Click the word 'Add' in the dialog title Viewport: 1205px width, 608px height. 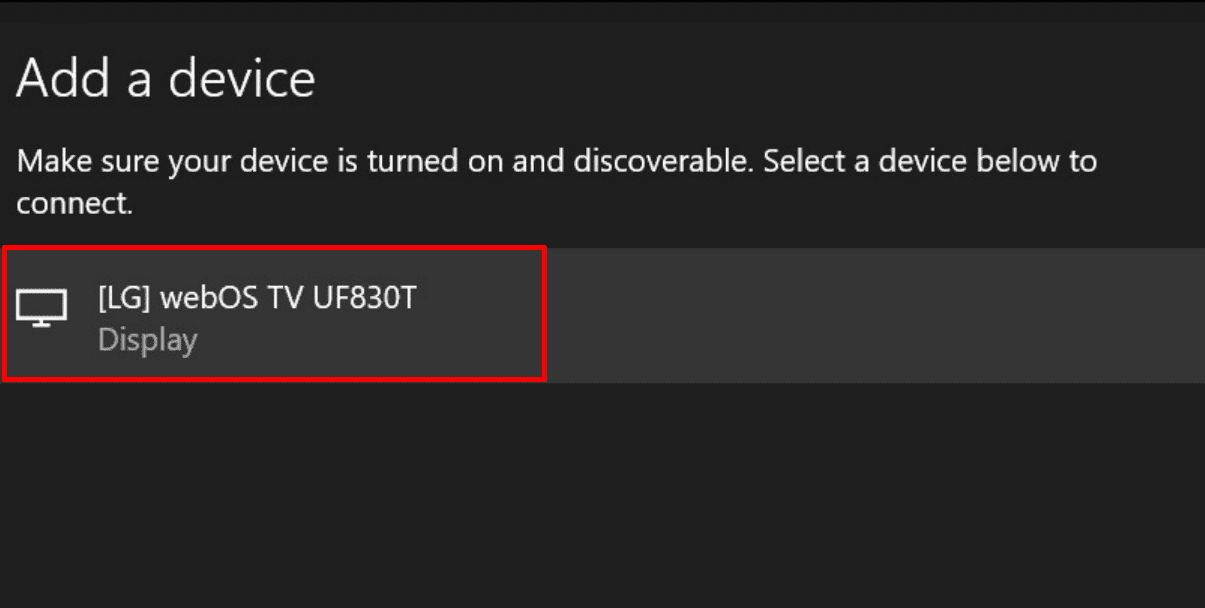[61, 78]
